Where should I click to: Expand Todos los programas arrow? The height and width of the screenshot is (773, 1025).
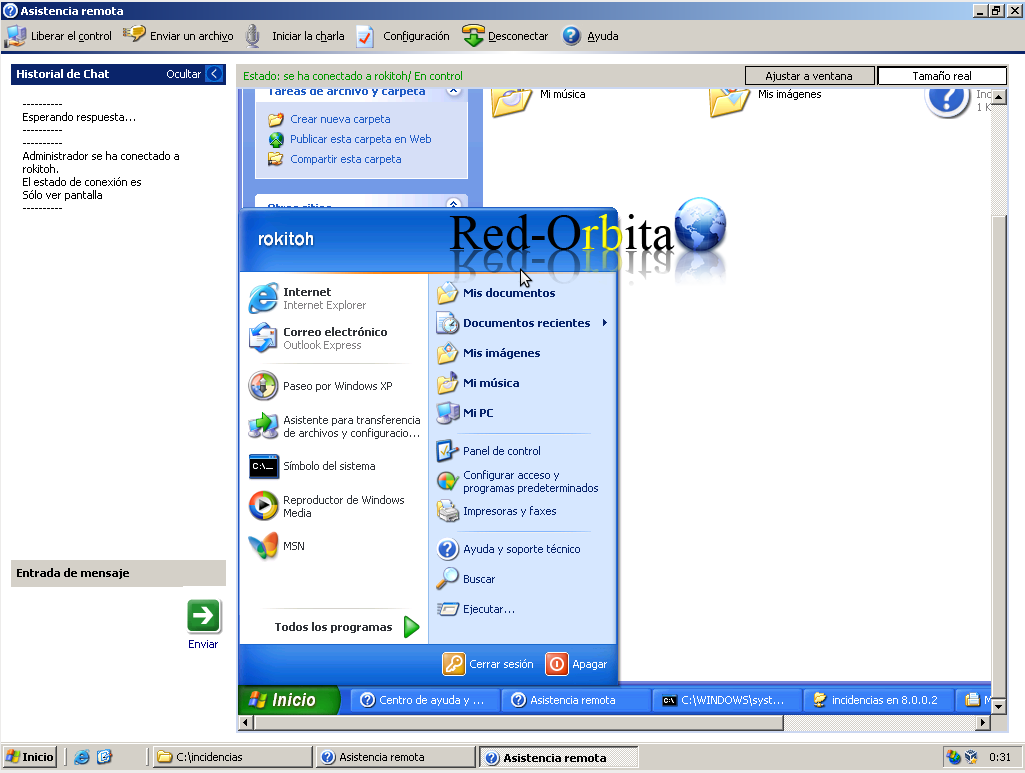point(411,627)
